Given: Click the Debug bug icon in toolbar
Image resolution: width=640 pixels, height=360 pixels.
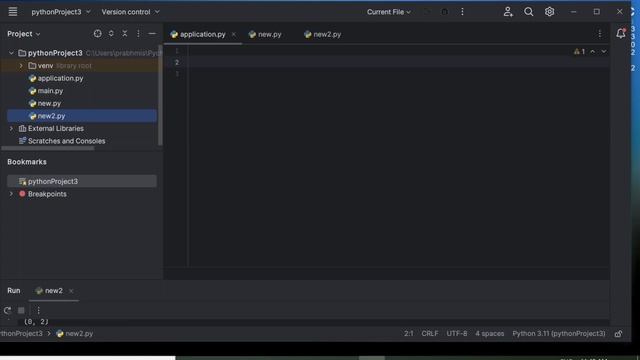Looking at the screenshot, I should click(x=444, y=12).
